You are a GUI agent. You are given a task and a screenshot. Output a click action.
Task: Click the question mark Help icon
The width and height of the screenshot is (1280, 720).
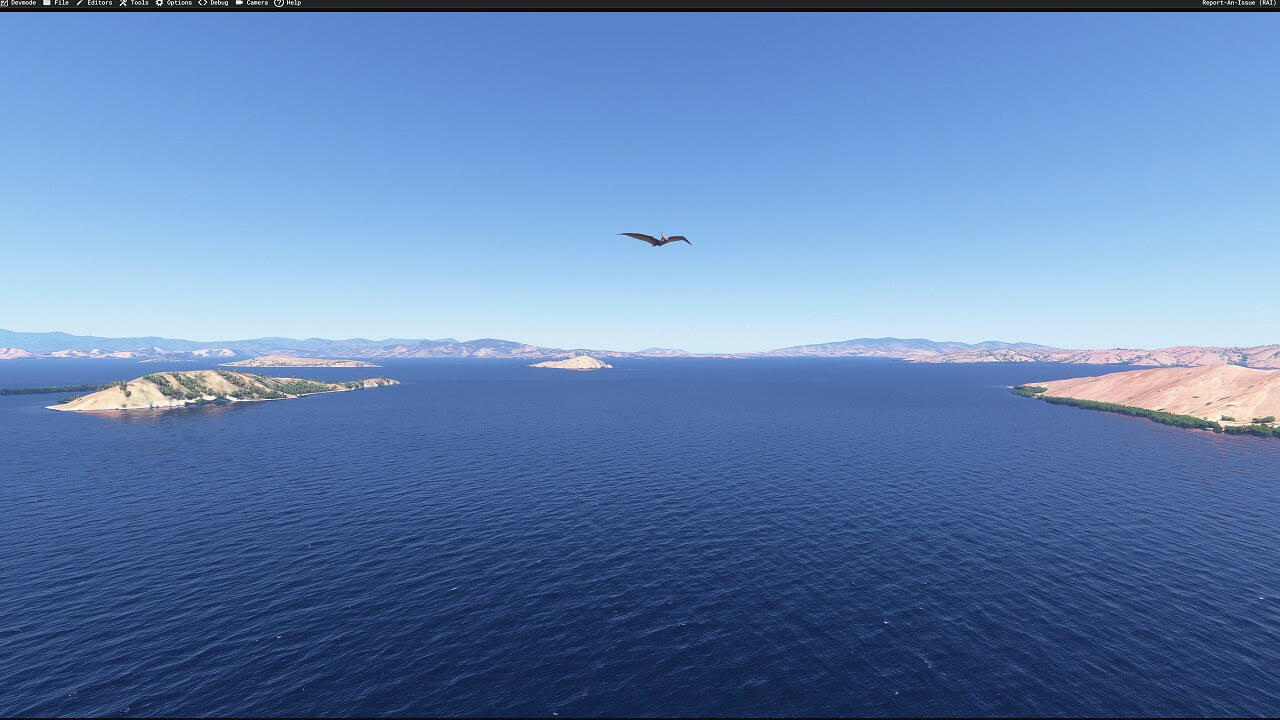279,3
